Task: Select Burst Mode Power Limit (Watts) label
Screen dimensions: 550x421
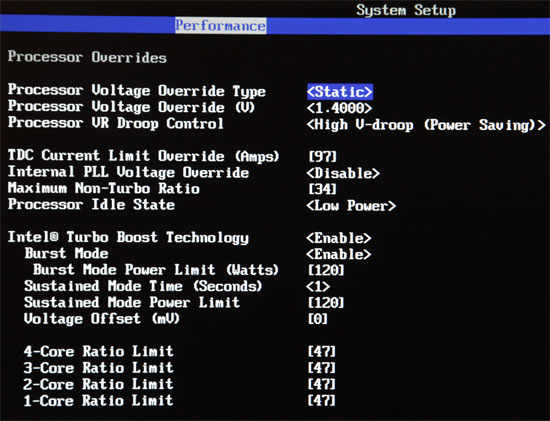Action: (x=156, y=270)
